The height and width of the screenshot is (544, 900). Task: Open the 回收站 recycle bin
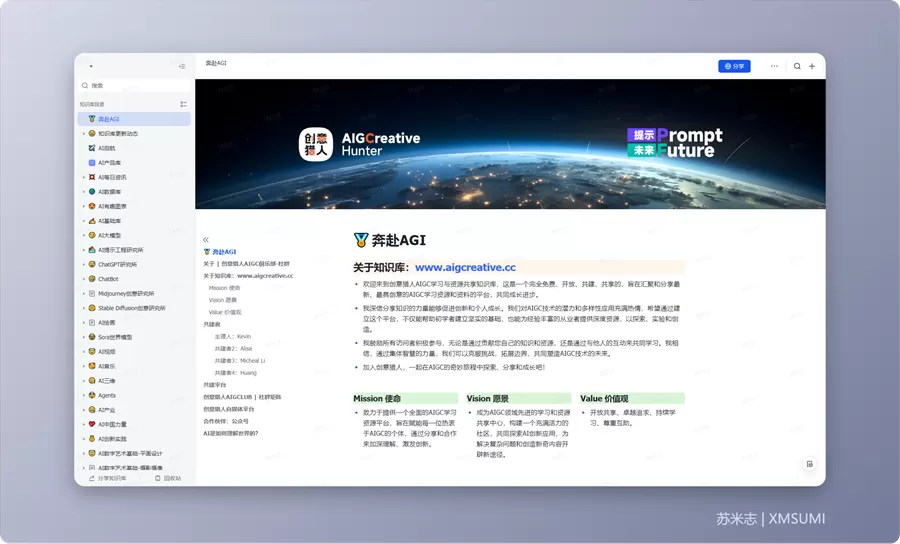(168, 478)
